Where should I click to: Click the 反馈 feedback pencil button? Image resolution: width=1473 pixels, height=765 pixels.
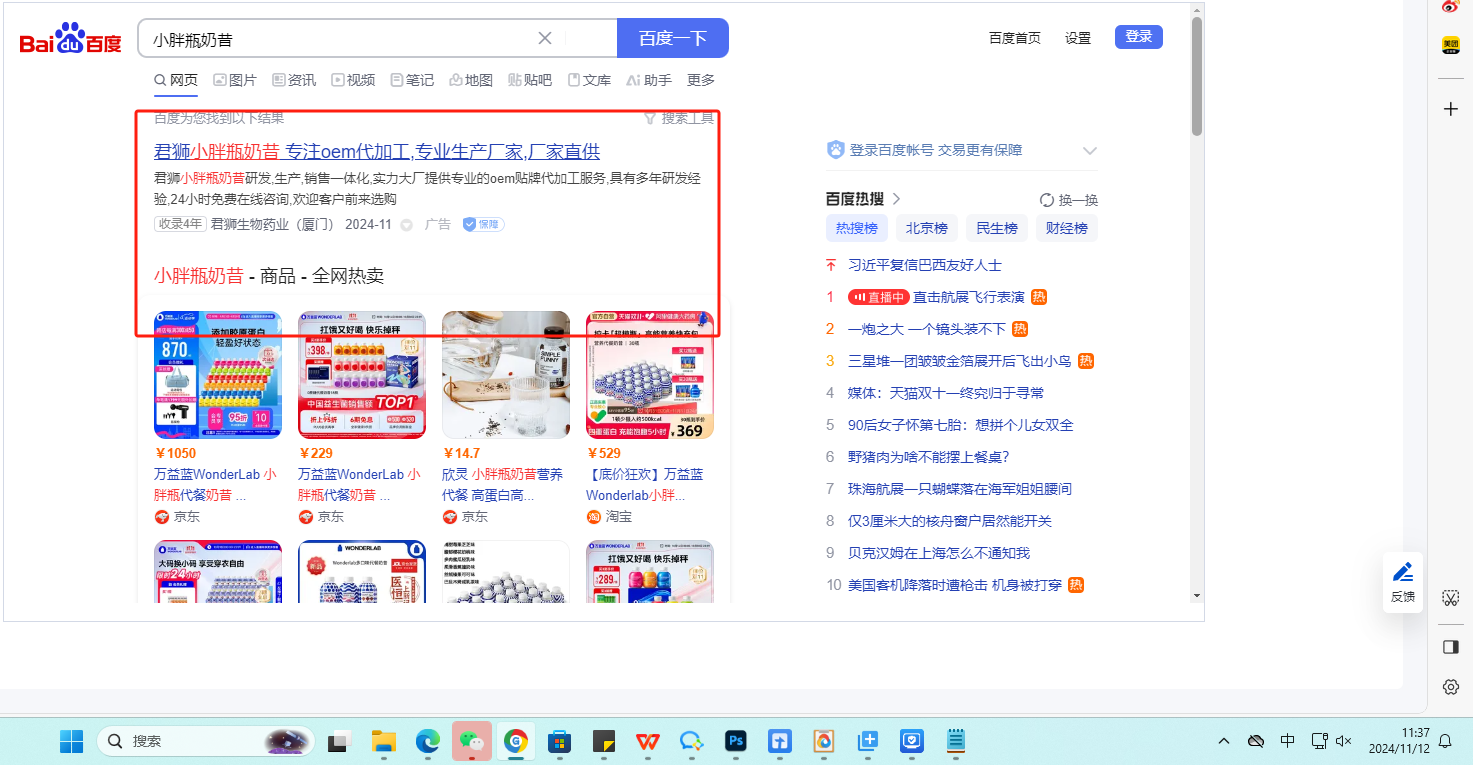click(1403, 581)
